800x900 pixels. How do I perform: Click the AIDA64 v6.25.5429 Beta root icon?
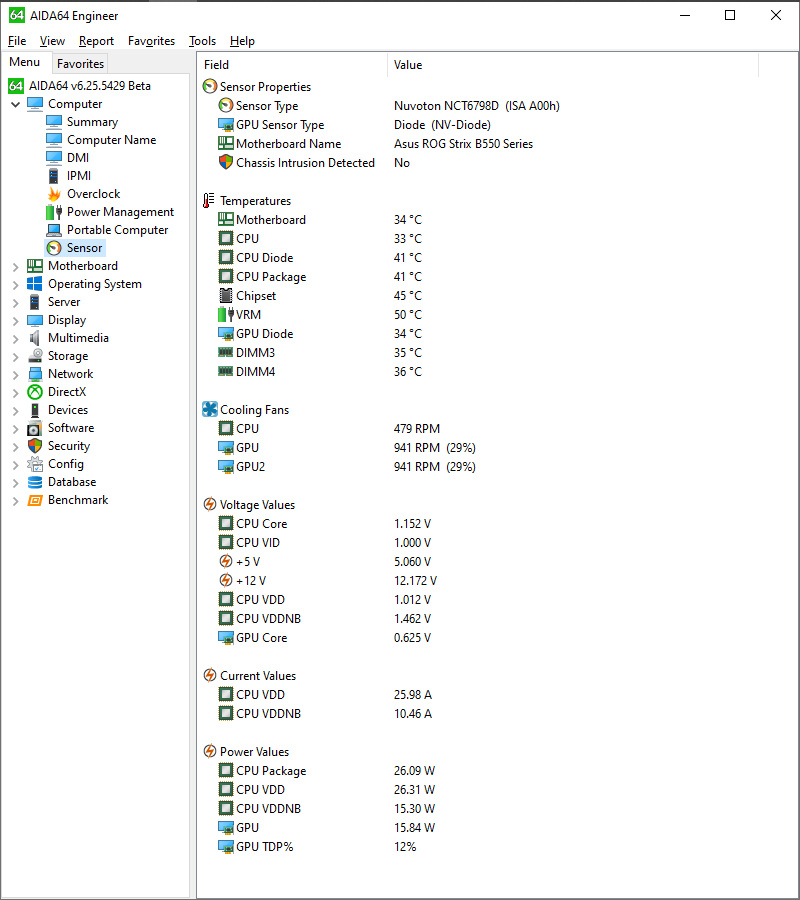(16, 86)
